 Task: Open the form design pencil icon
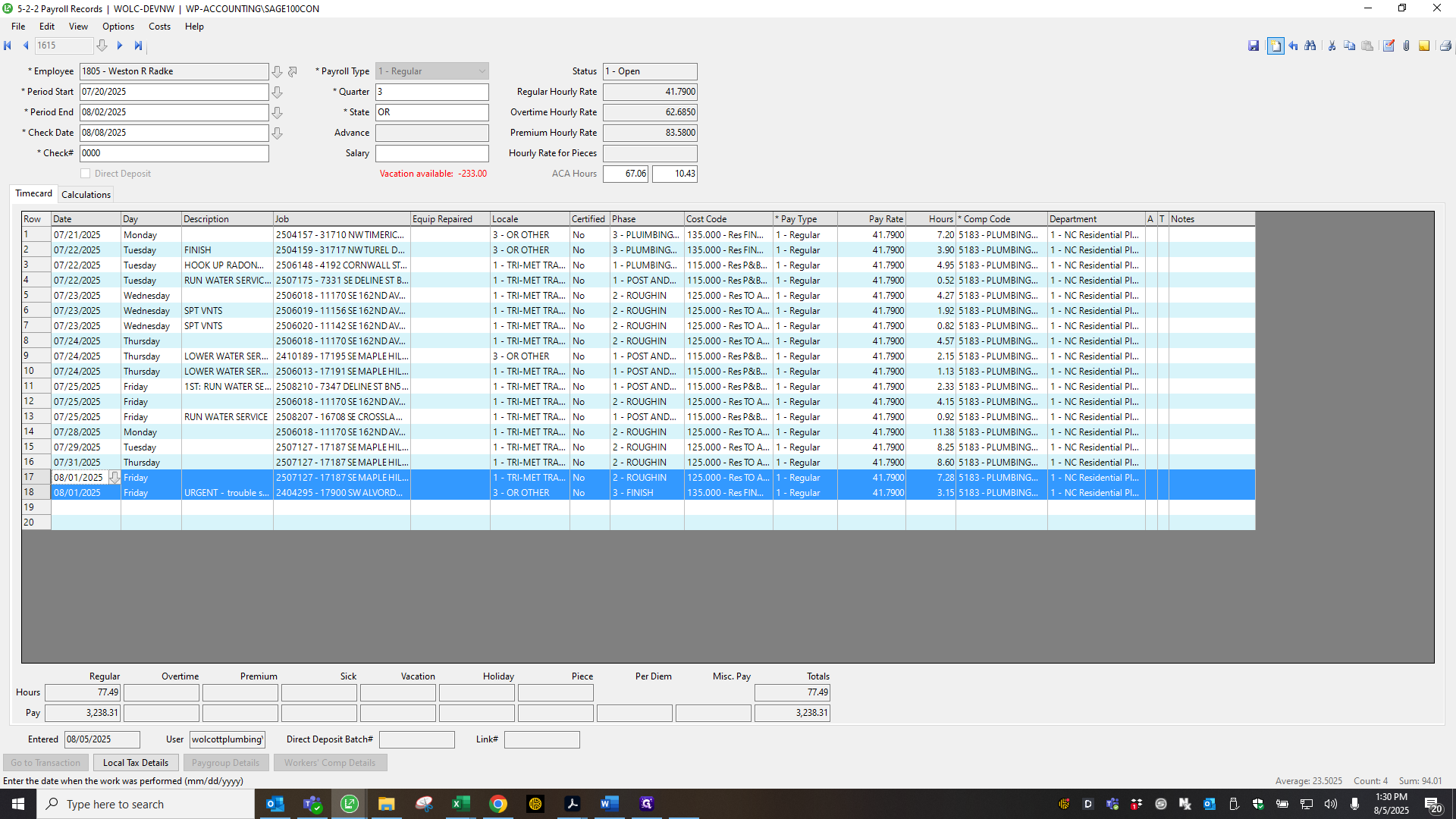coord(1389,46)
